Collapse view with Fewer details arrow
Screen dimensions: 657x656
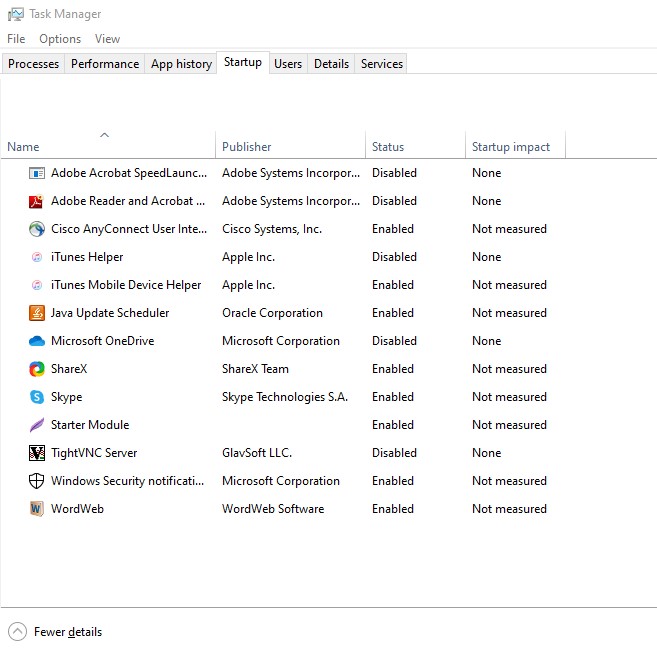(17, 632)
